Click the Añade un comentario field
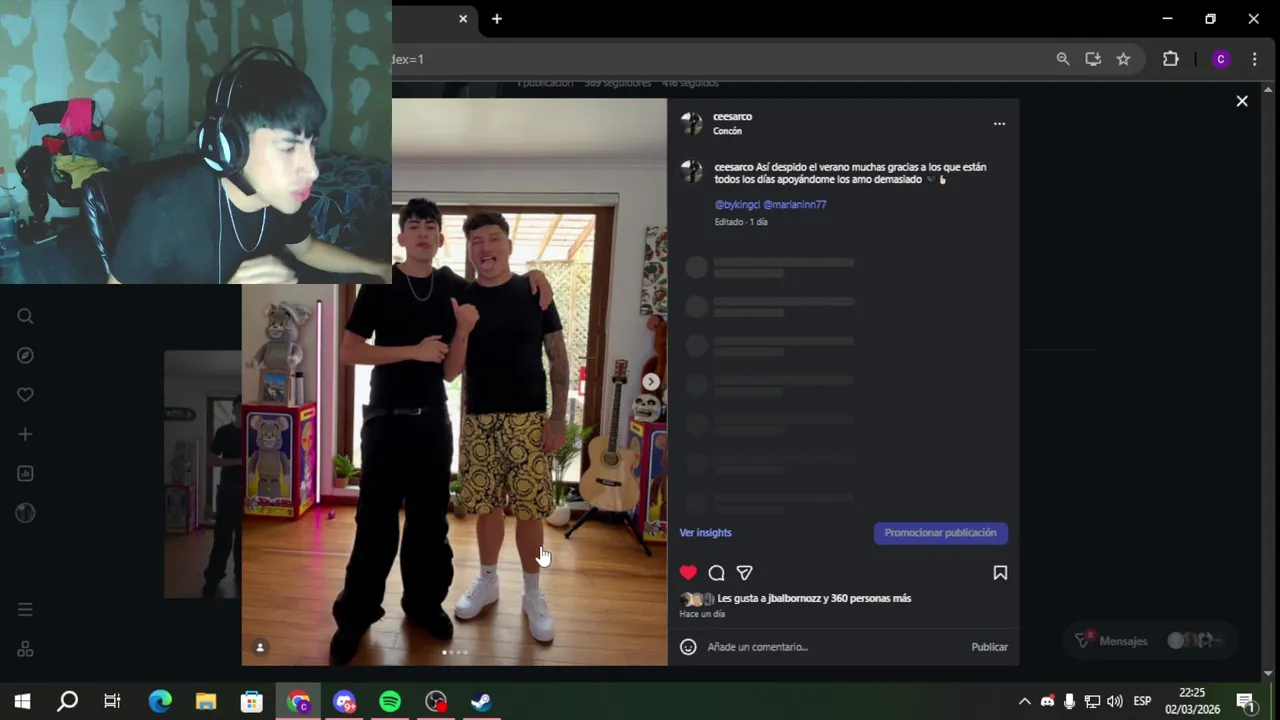This screenshot has width=1280, height=720. tap(834, 647)
